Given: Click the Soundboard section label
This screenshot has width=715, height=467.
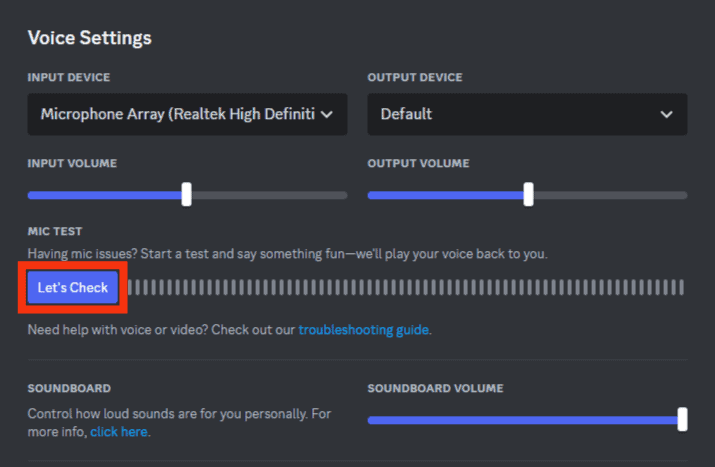Looking at the screenshot, I should click(x=69, y=389).
